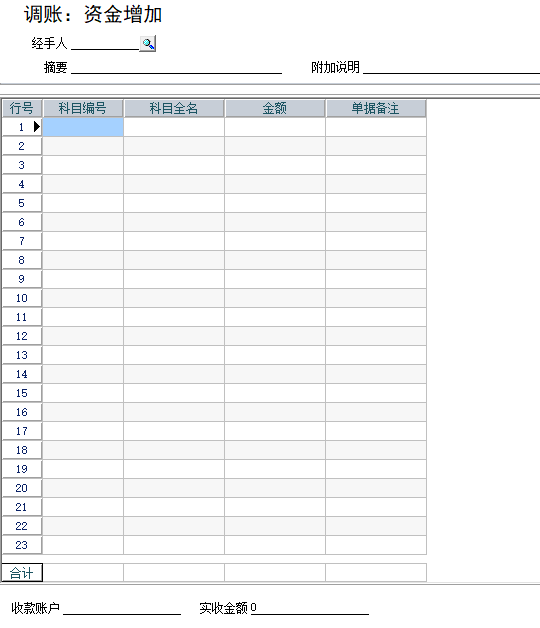This screenshot has width=540, height=628.
Task: Click the 附加说明 input field
Action: click(x=451, y=67)
